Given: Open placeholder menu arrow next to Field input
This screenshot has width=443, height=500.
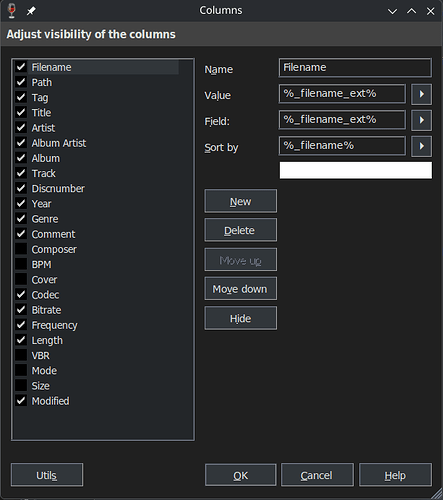Looking at the screenshot, I should tap(421, 120).
